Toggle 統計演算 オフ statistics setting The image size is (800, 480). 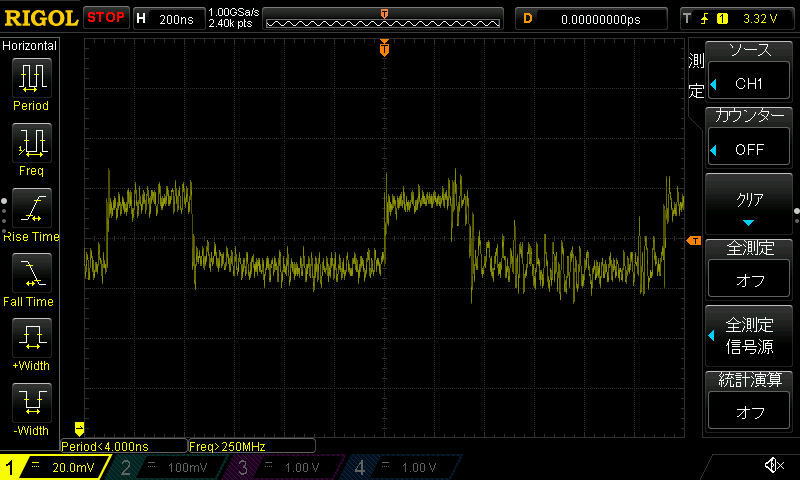pos(748,400)
